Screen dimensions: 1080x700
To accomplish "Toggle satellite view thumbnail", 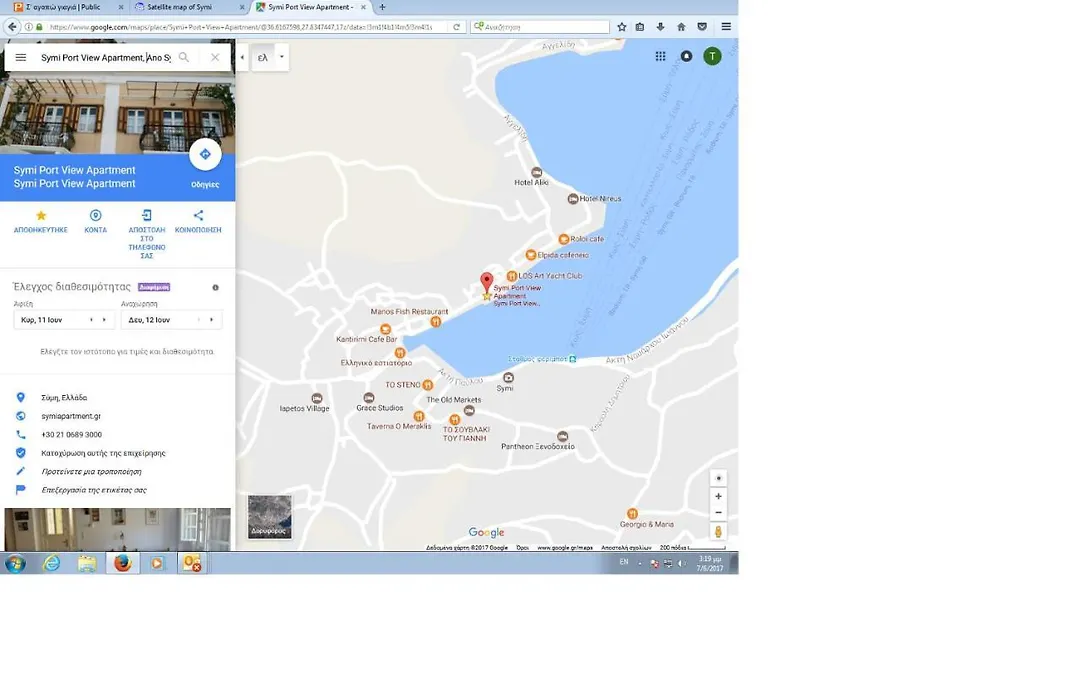I will (x=269, y=516).
